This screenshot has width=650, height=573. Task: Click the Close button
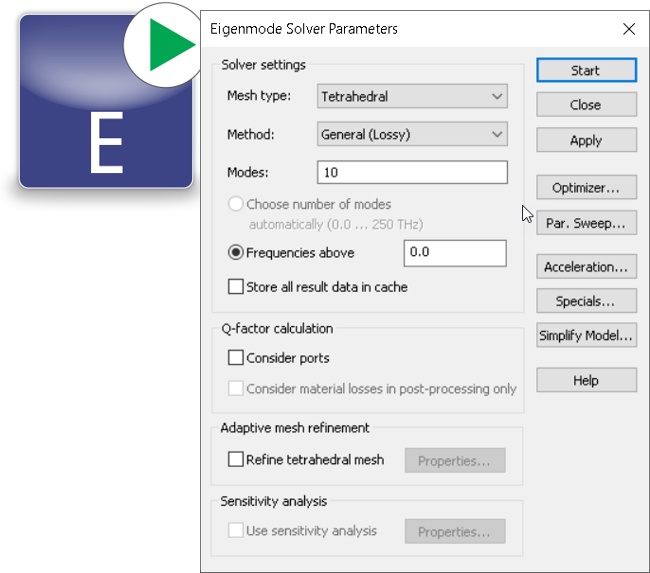point(586,105)
